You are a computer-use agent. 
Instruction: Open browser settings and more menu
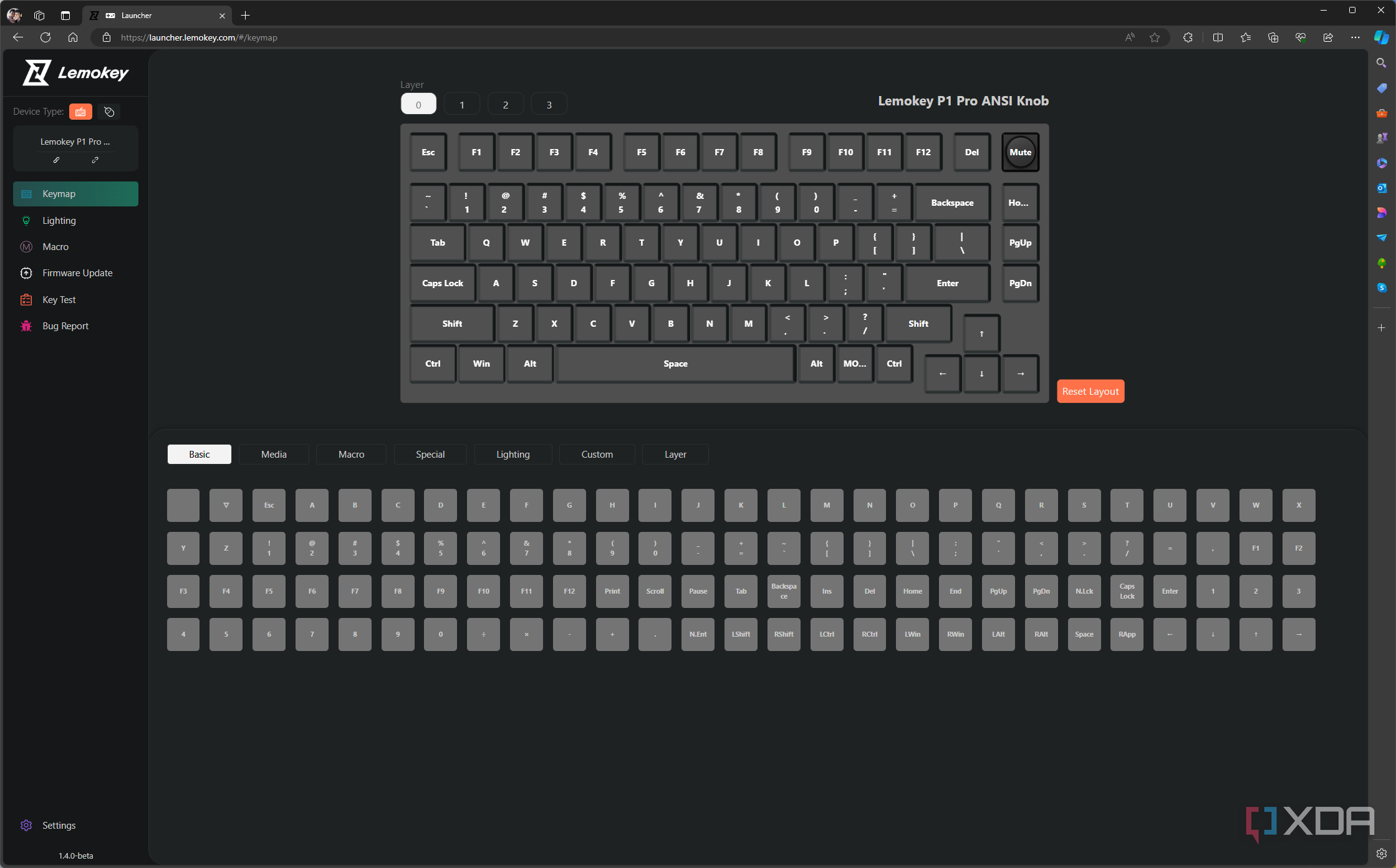point(1355,37)
